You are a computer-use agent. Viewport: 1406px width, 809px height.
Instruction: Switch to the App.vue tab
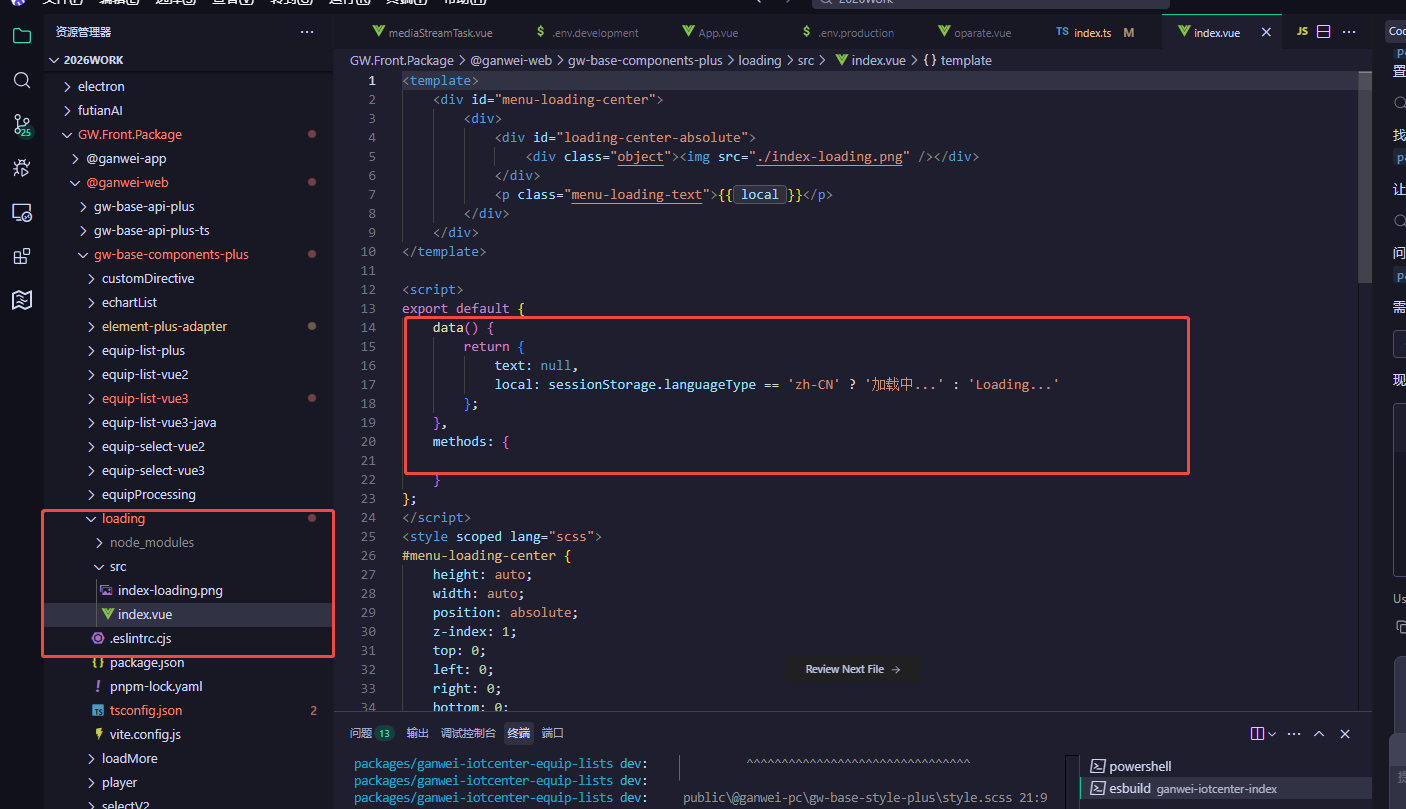click(x=719, y=33)
